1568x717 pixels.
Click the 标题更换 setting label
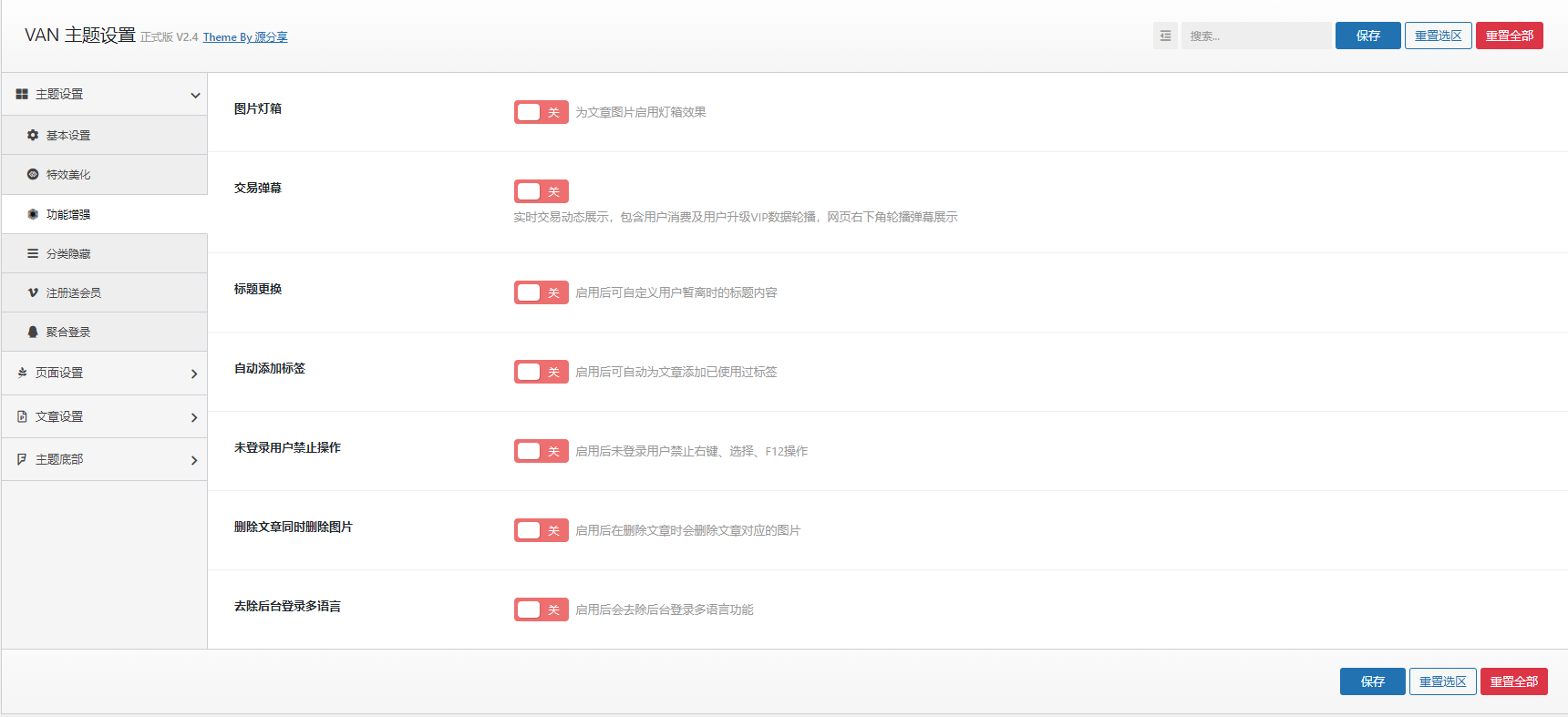point(258,289)
